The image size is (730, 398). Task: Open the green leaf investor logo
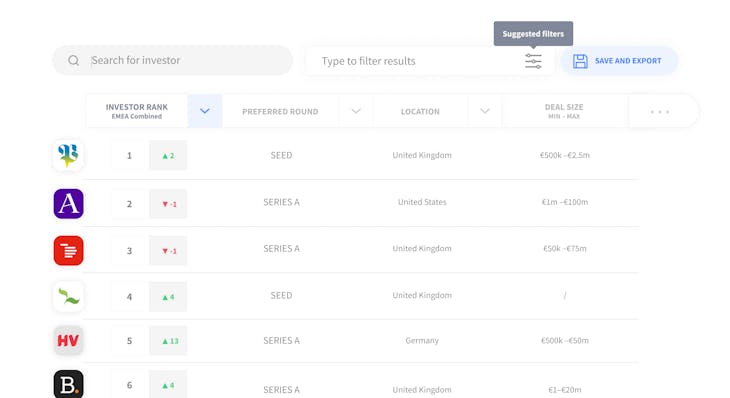coord(68,297)
